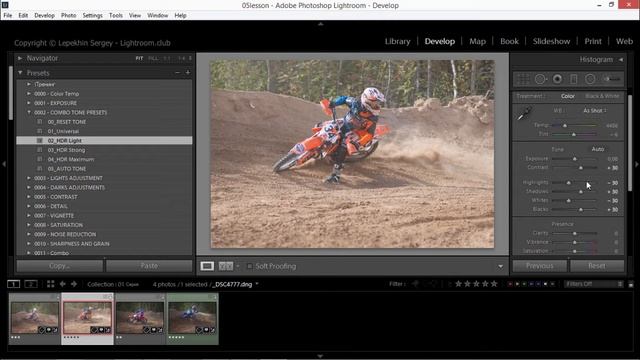
Task: Click the minus icon in Presets header
Action: (x=177, y=73)
